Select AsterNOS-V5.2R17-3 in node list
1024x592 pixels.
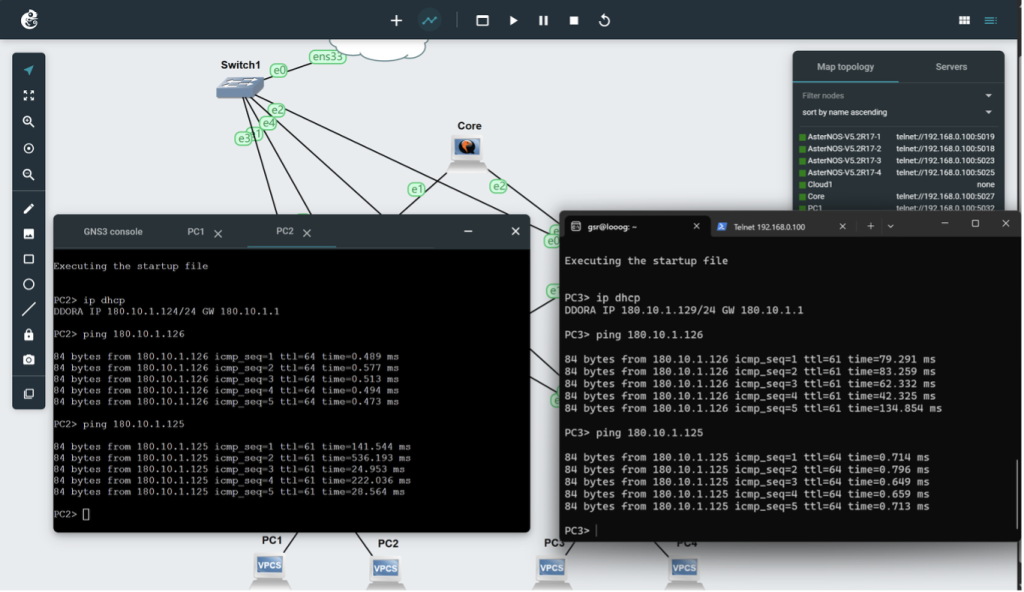click(844, 161)
